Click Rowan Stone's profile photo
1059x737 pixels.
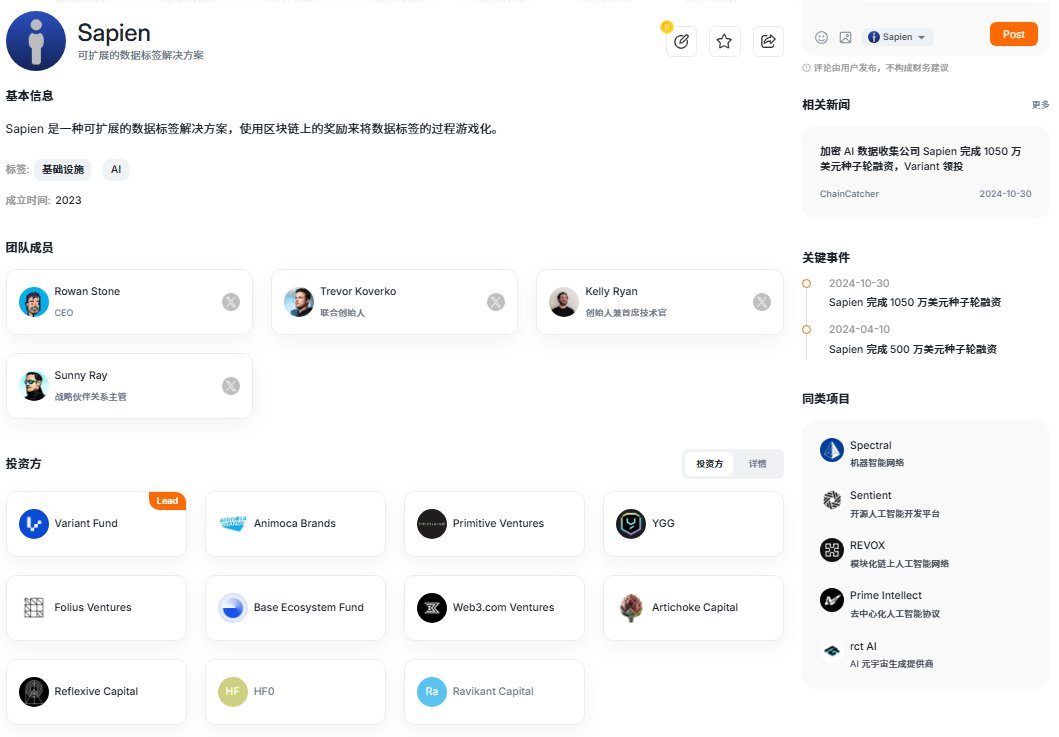(x=34, y=302)
